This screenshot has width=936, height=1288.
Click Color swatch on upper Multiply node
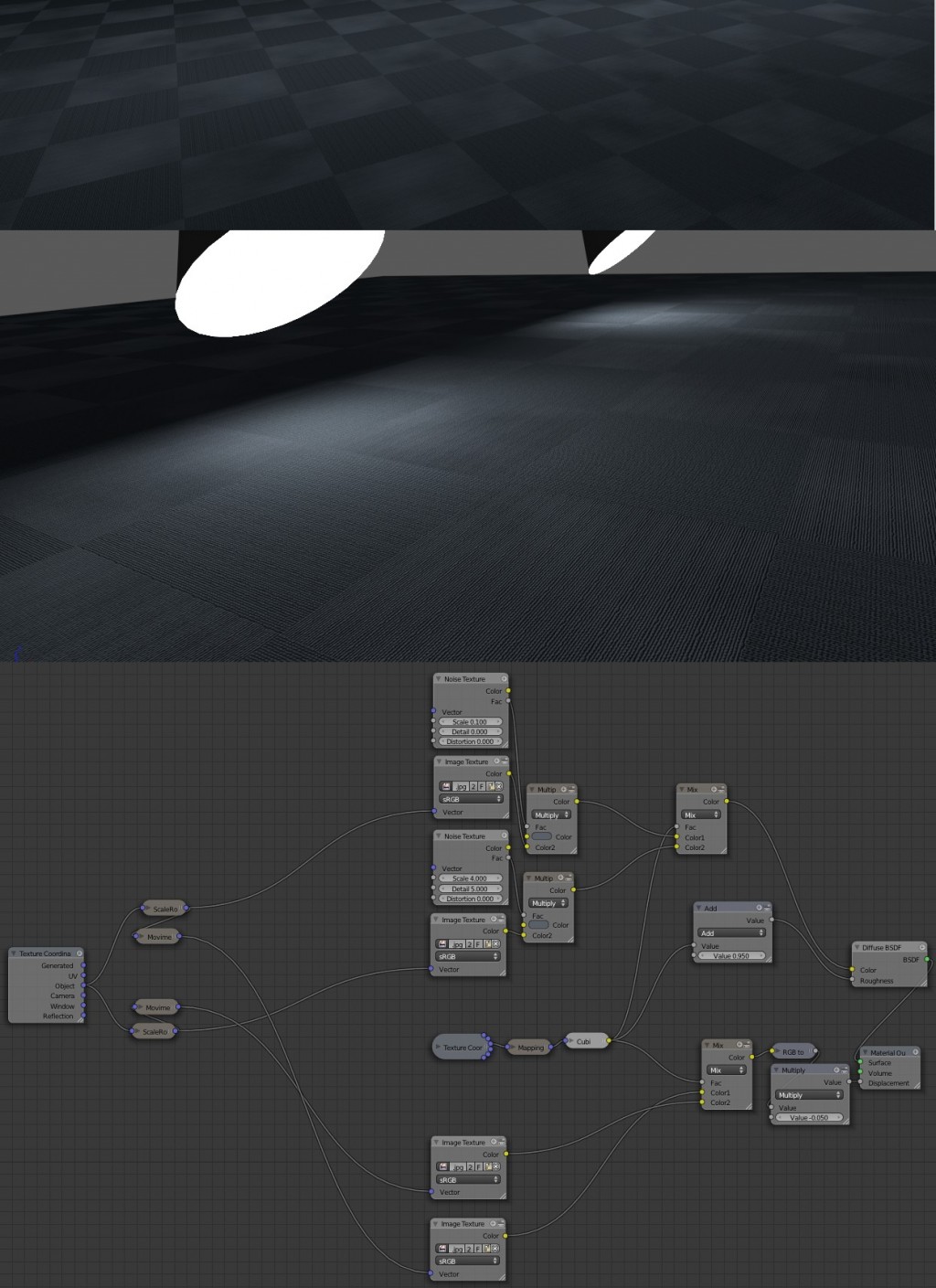[541, 836]
